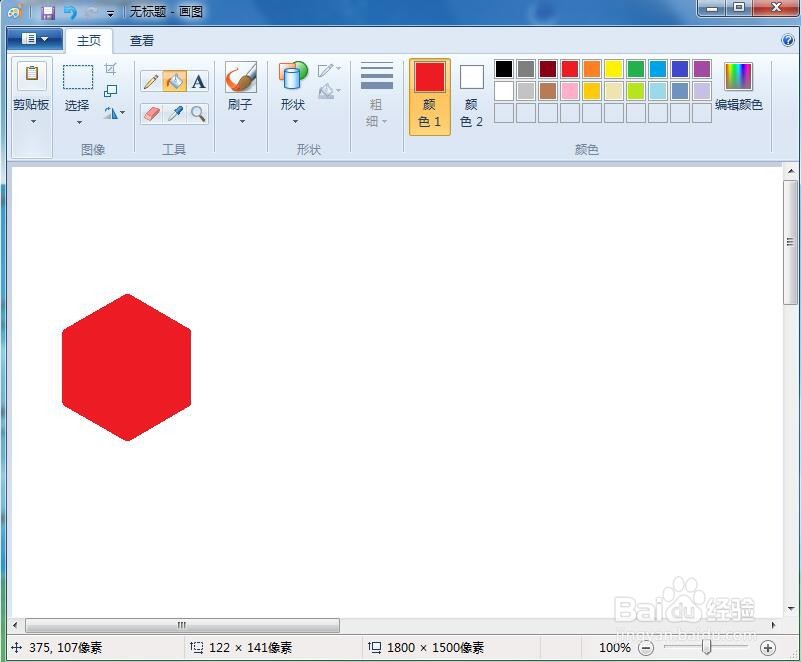Pick the brown color swatch
801x662 pixels.
point(548,91)
